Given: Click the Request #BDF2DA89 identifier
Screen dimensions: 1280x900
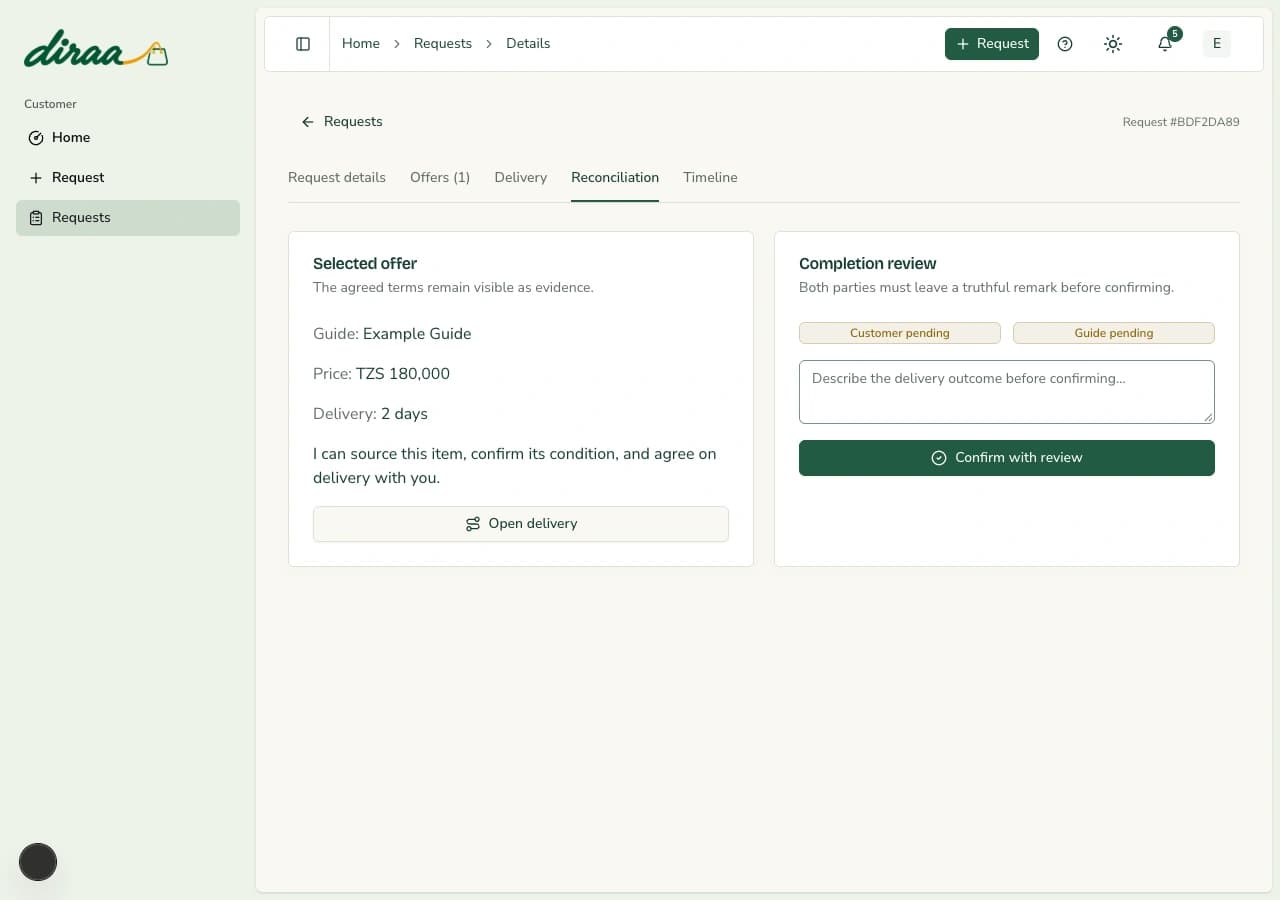Looking at the screenshot, I should click(1181, 122).
